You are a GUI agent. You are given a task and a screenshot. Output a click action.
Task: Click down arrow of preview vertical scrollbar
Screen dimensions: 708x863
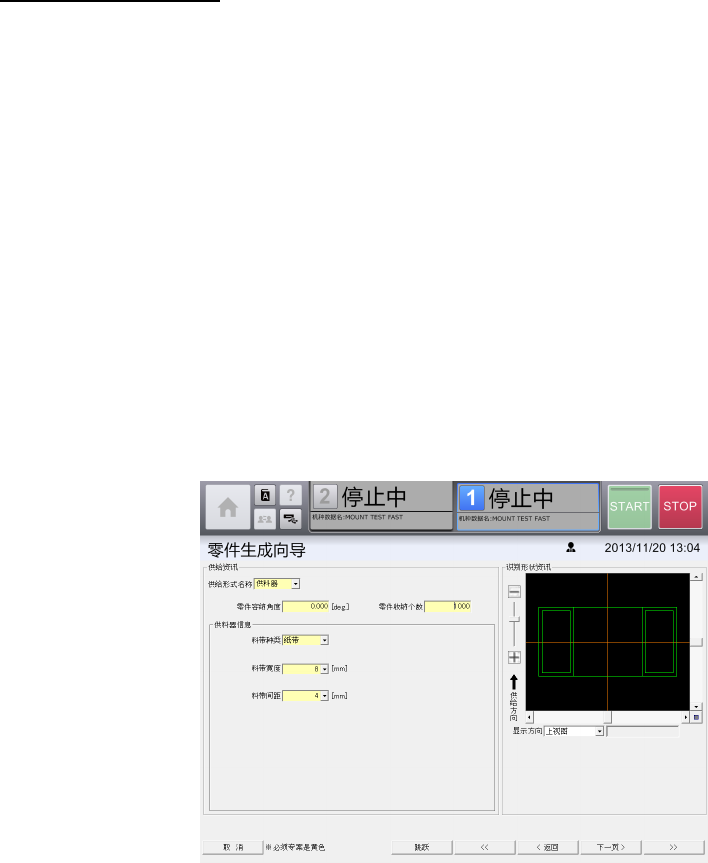point(696,706)
